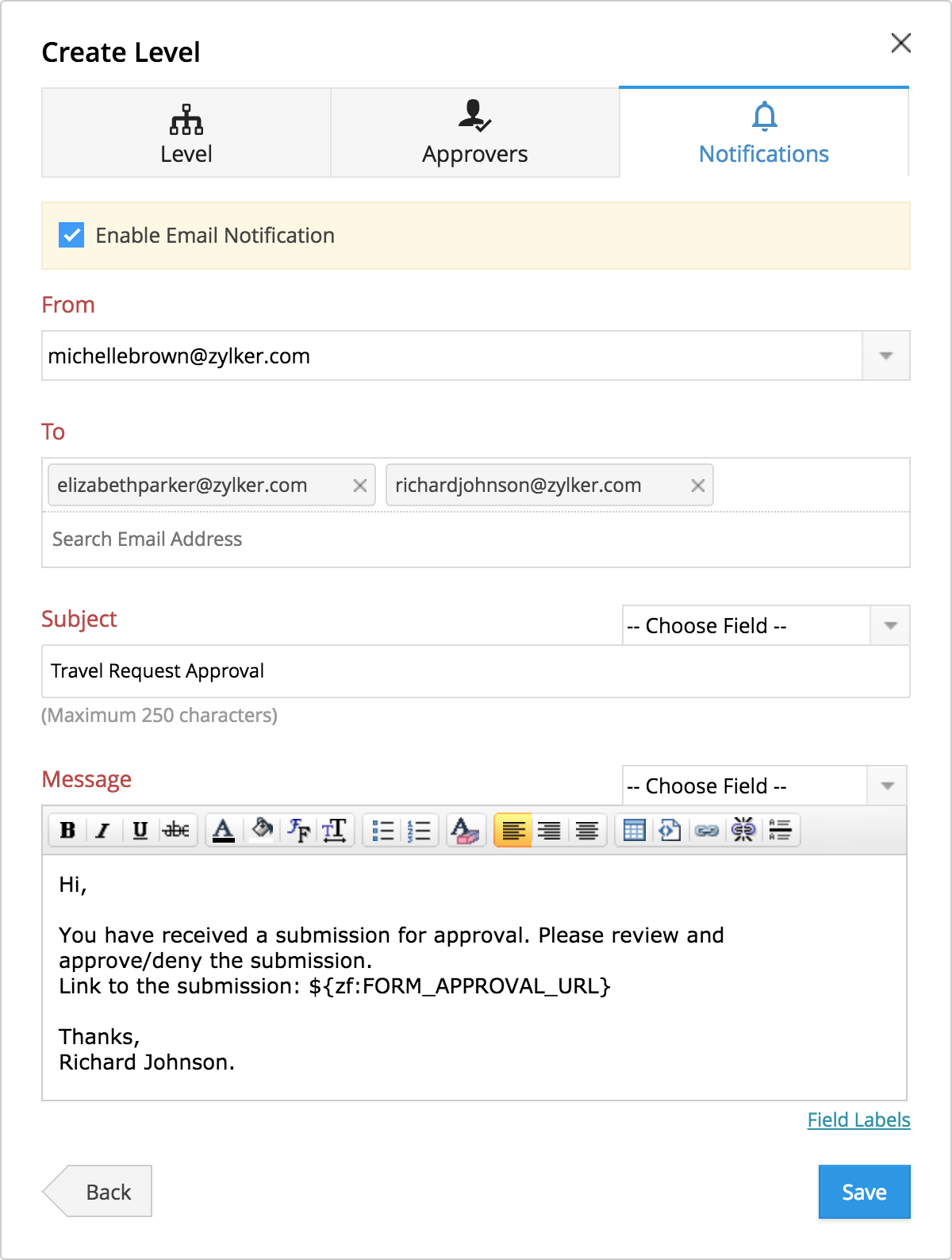Expand the From email address dropdown
Screen dimensions: 952x1260
[x=885, y=355]
